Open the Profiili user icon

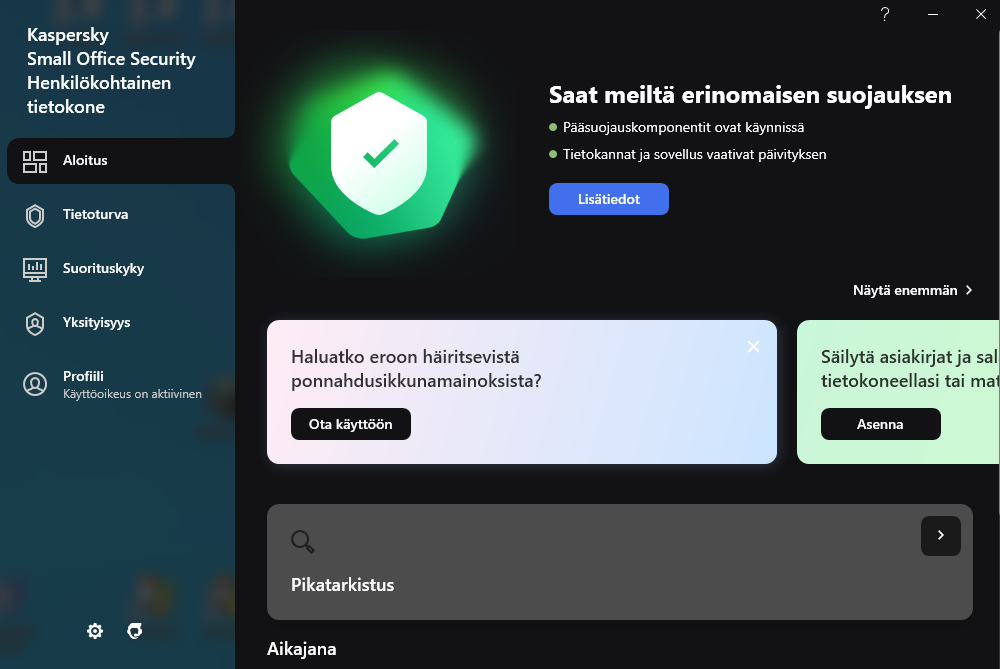point(35,385)
